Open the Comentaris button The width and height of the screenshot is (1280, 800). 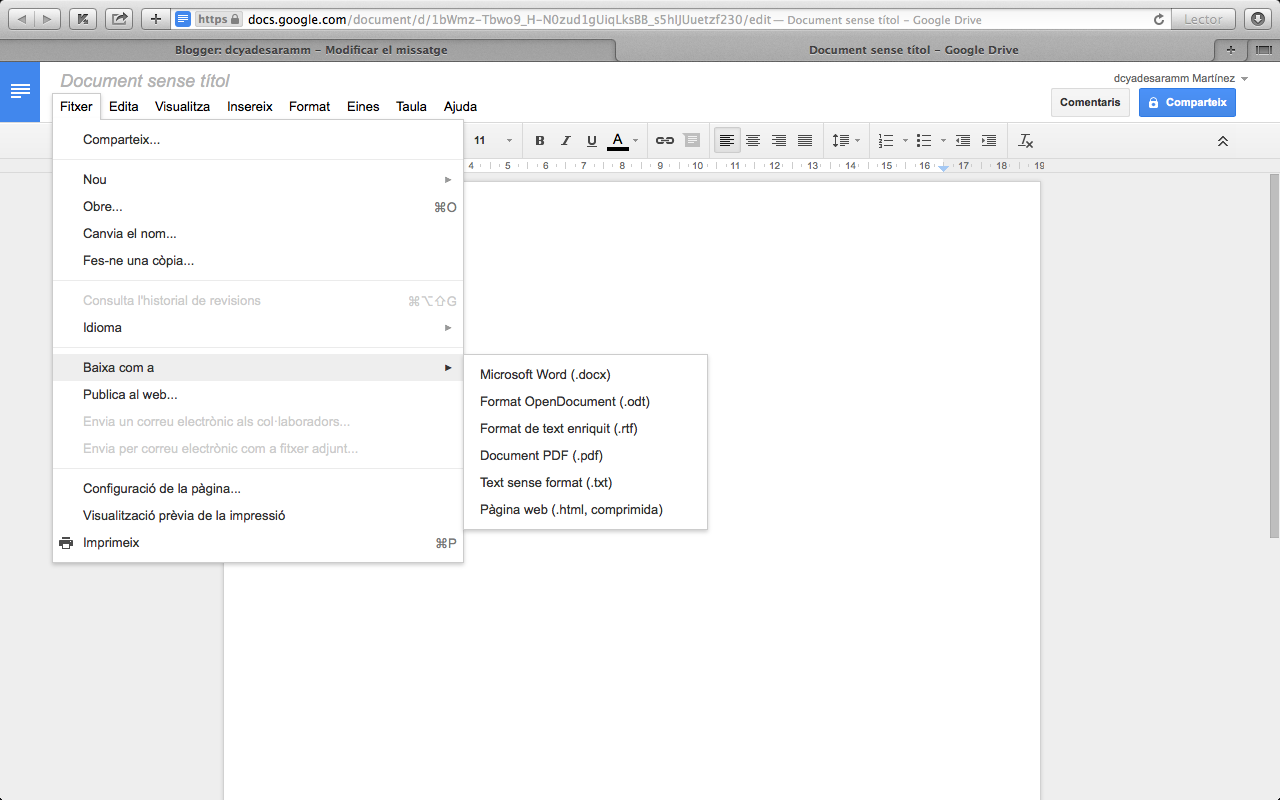click(x=1090, y=102)
